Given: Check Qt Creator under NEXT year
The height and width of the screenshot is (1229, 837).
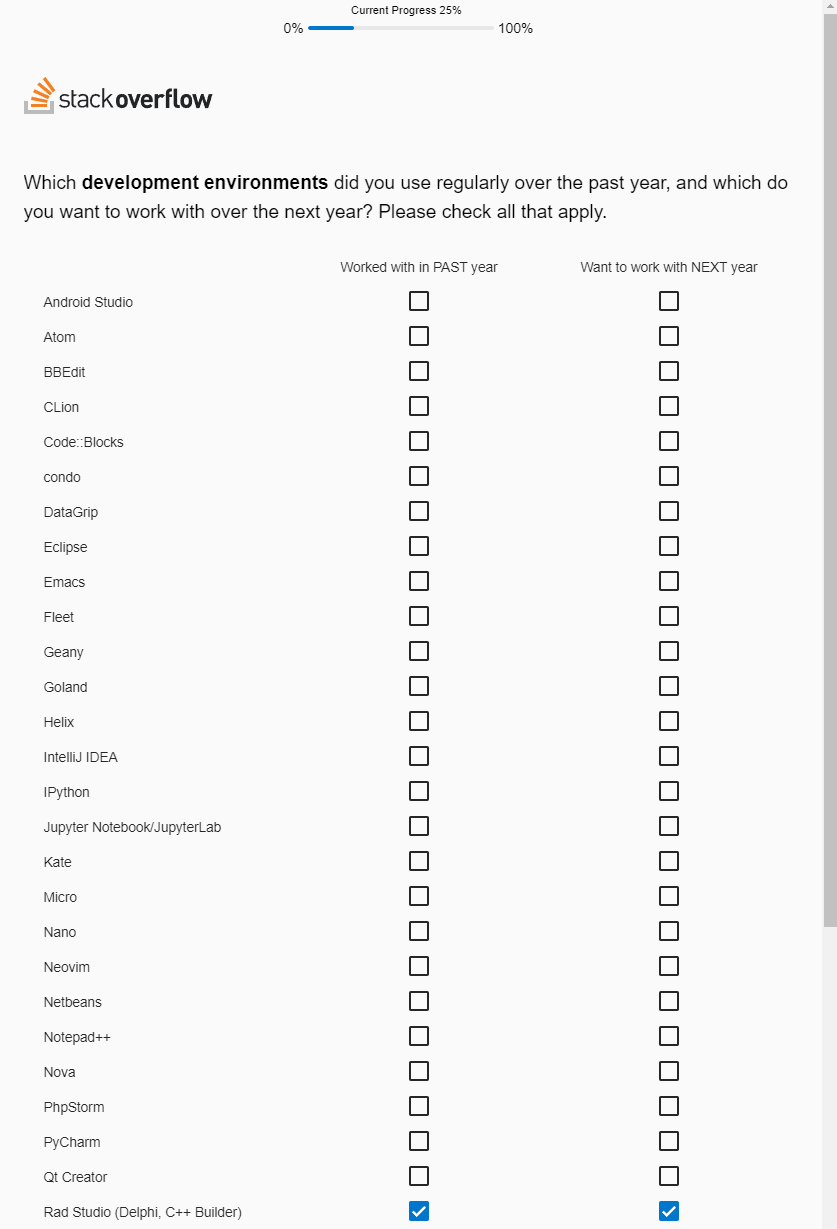Looking at the screenshot, I should [668, 1176].
